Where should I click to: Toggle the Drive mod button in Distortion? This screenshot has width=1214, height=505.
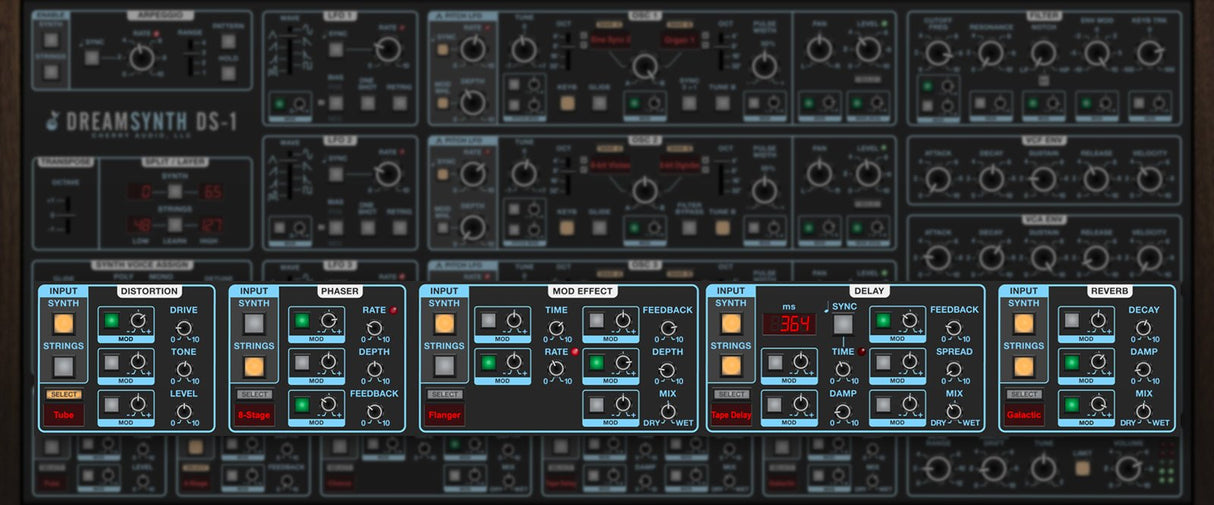[x=111, y=321]
